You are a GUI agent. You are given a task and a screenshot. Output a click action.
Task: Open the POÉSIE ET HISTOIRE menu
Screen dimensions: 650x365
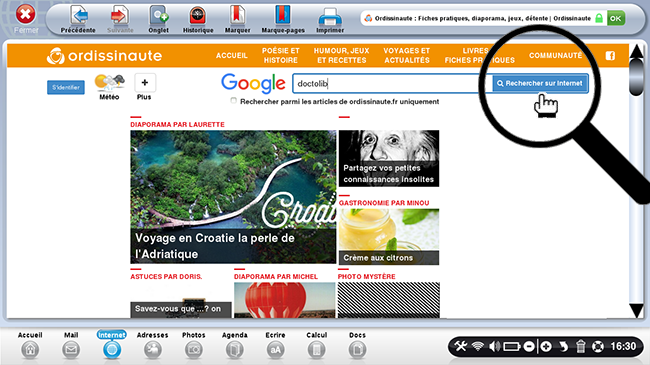(x=281, y=56)
